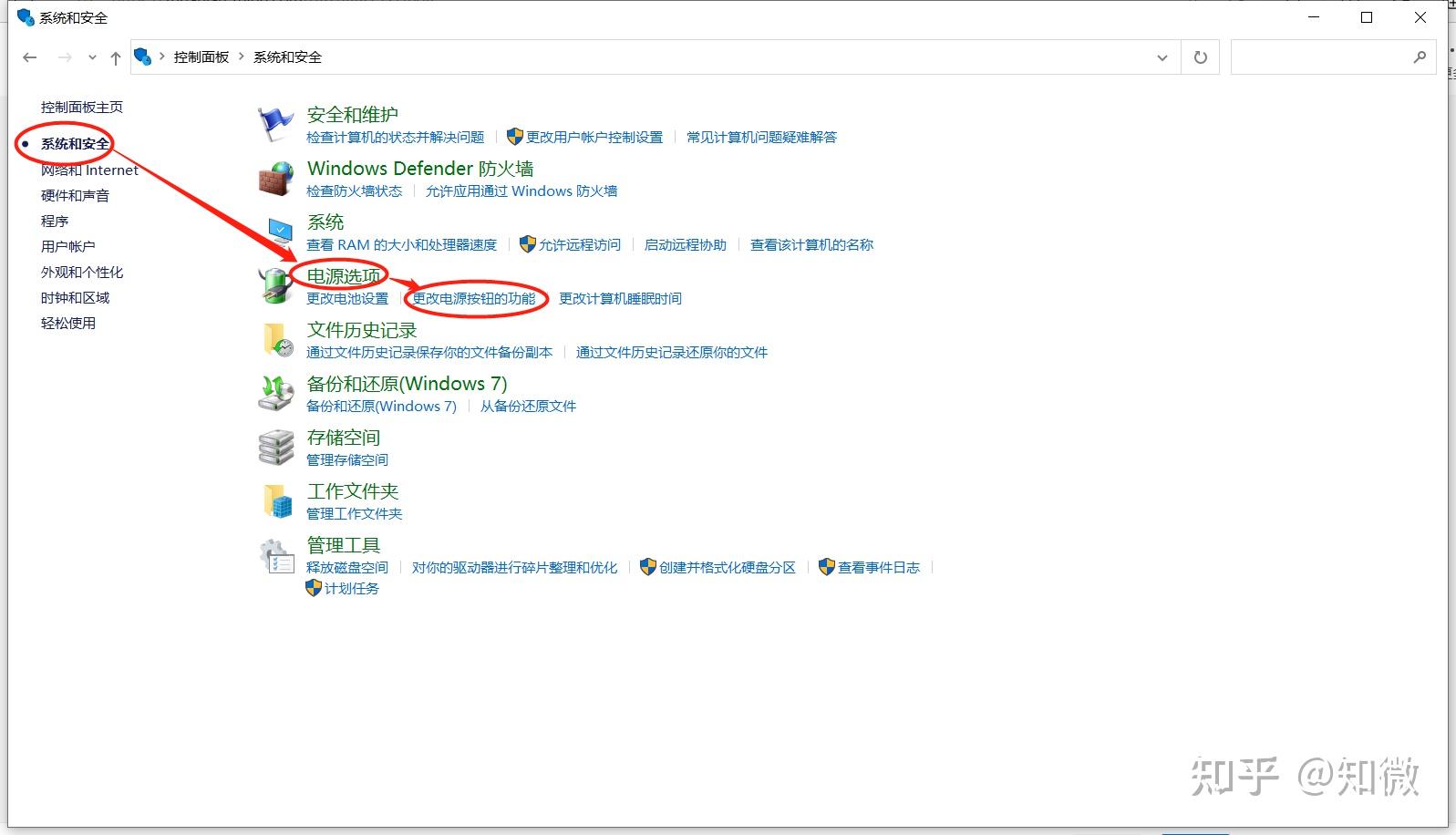Click 创建并格式化硬盘分区 link

(x=728, y=567)
